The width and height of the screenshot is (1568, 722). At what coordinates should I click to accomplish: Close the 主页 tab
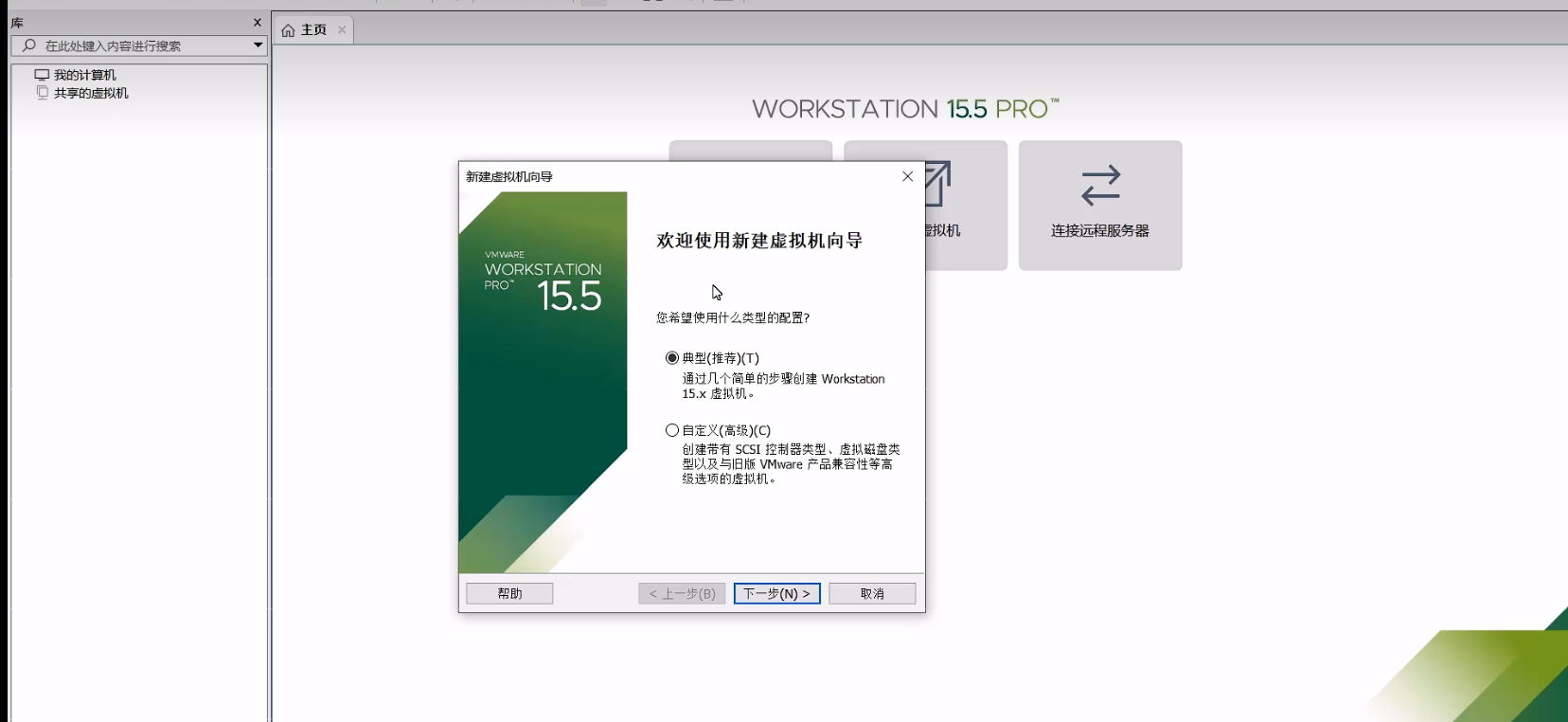click(342, 30)
